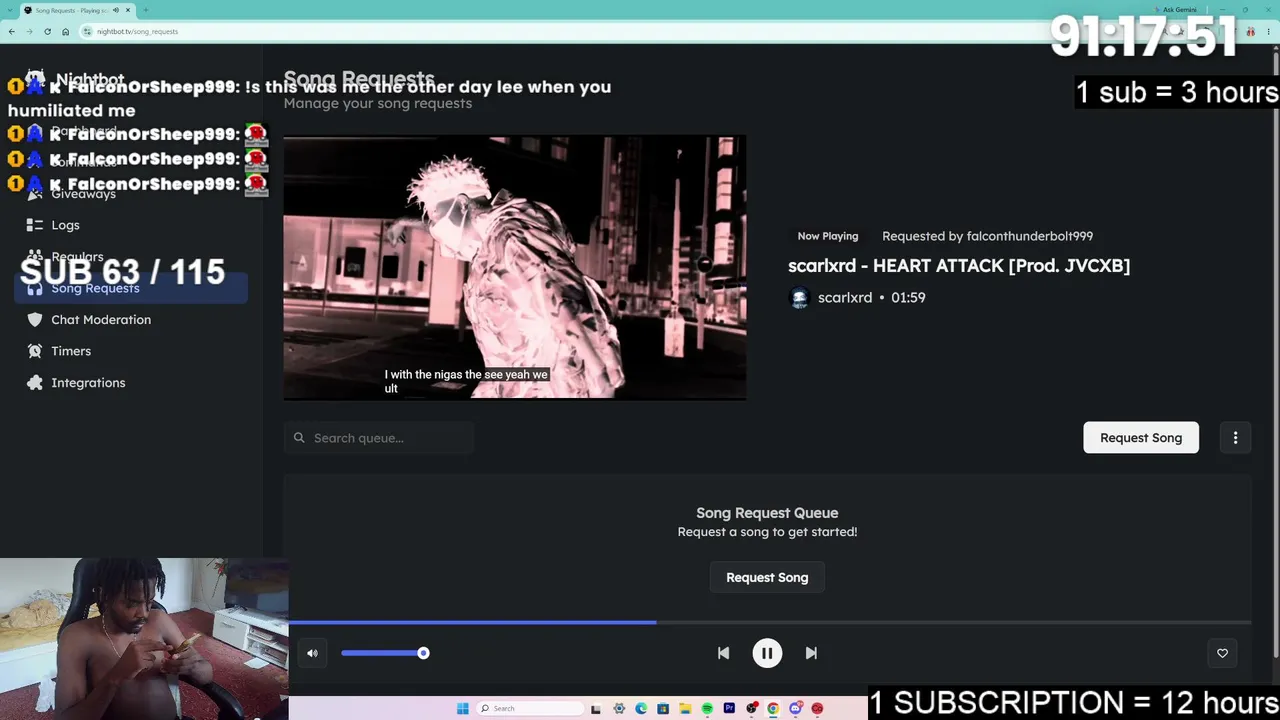Click the scarlxrd - HEART ATTACK song title

pyautogui.click(x=959, y=265)
